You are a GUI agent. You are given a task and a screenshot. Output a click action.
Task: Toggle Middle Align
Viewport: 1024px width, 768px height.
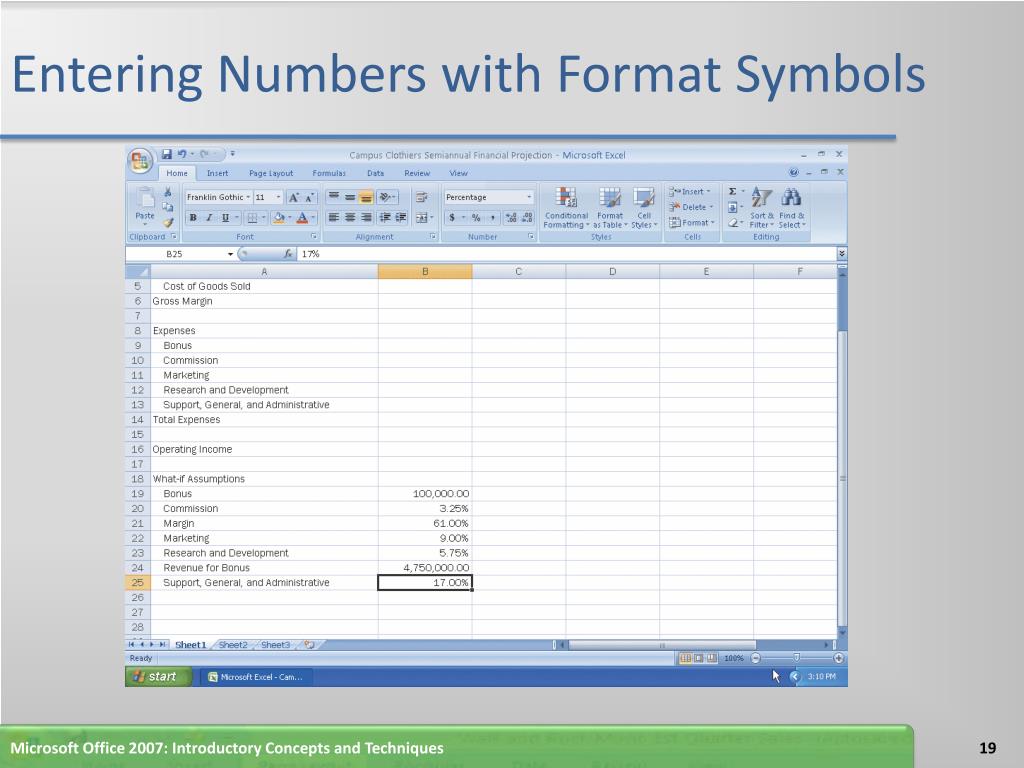(x=350, y=197)
